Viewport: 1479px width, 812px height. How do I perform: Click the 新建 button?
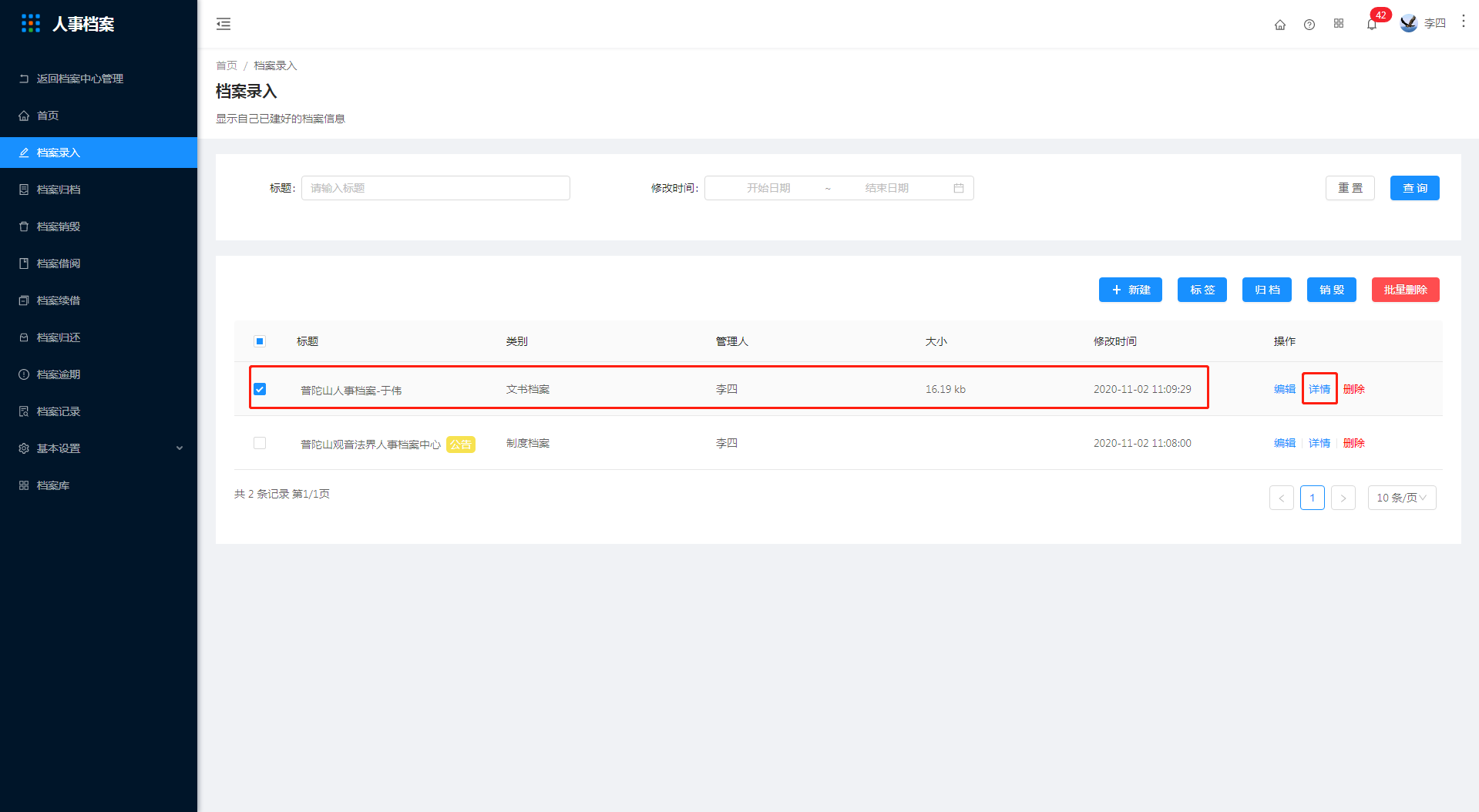click(x=1131, y=290)
